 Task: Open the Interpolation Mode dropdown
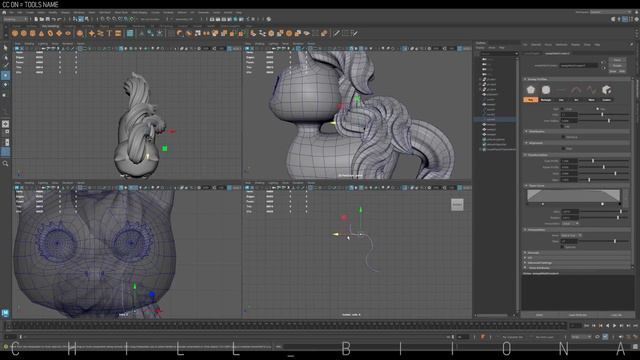point(570,236)
